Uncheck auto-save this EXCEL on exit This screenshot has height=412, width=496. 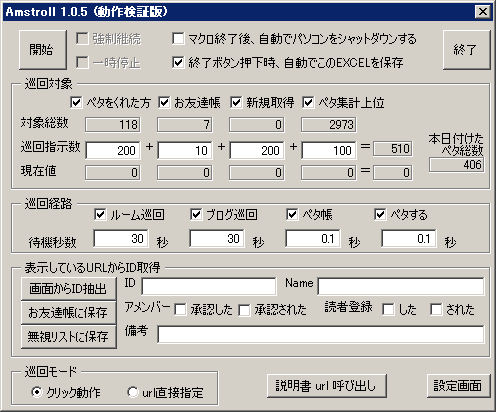178,62
